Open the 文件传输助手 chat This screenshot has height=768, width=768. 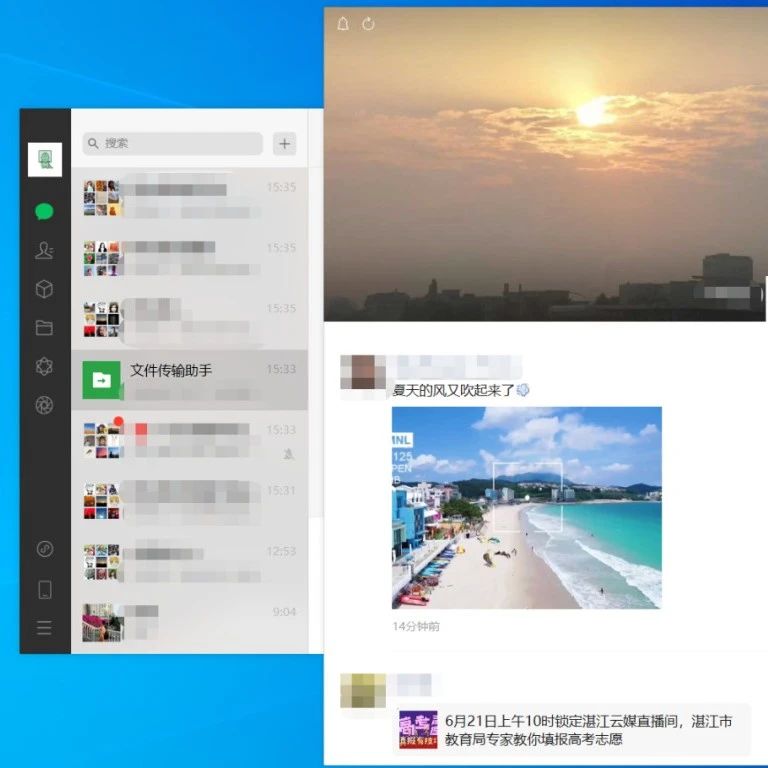click(190, 380)
